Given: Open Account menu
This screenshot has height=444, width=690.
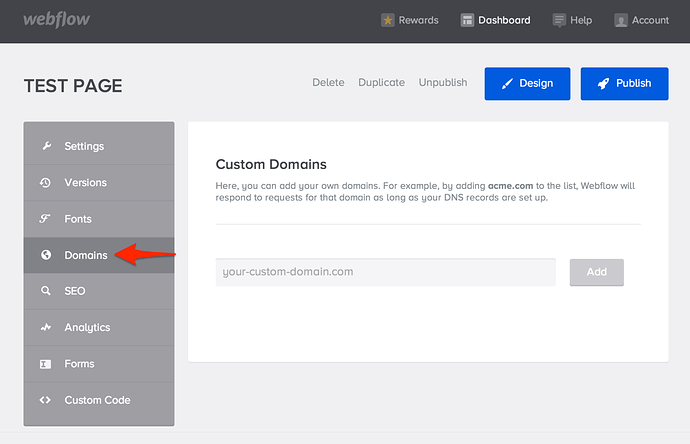Looking at the screenshot, I should click(642, 20).
